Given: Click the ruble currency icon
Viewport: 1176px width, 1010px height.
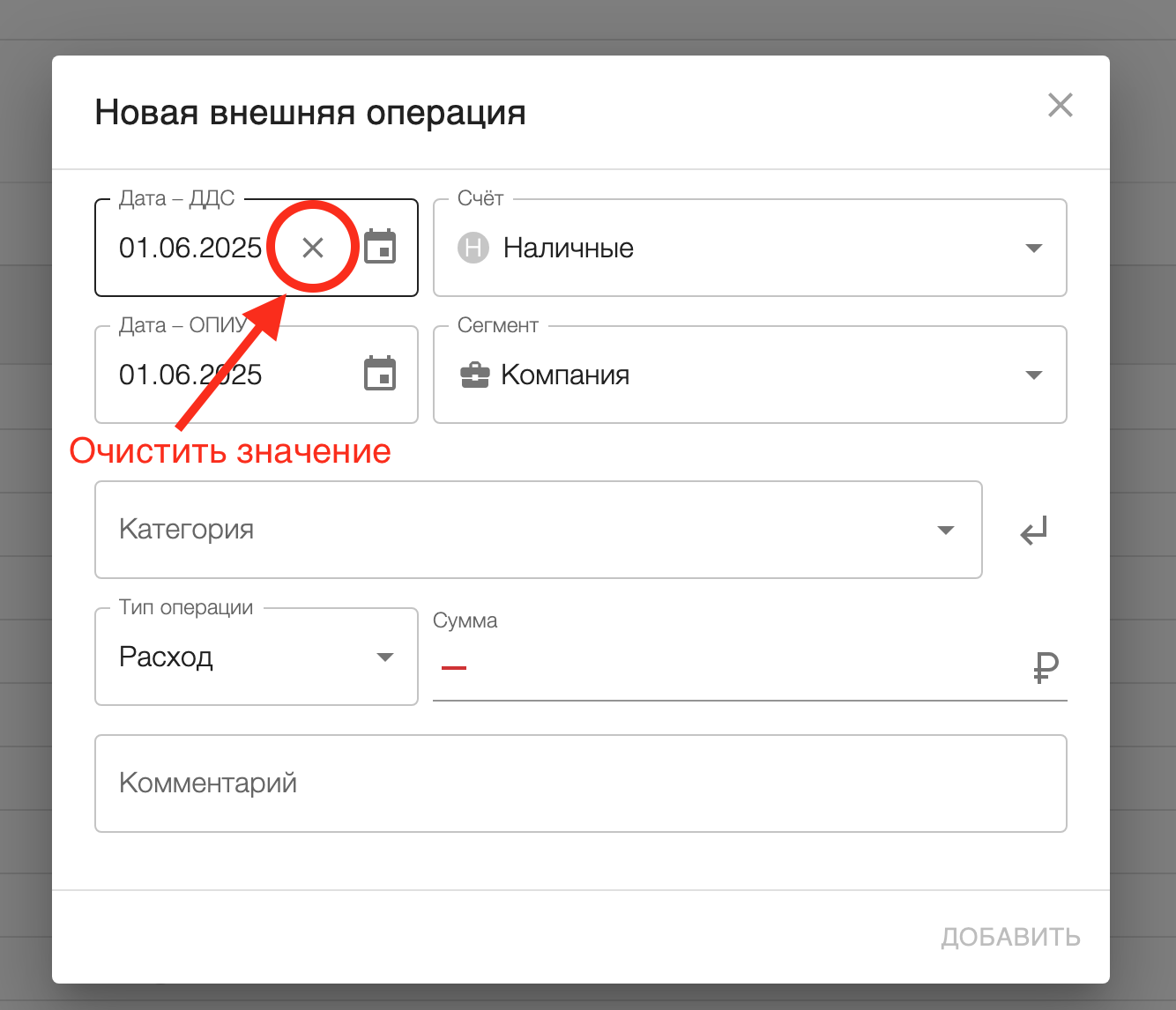Looking at the screenshot, I should pyautogui.click(x=1046, y=668).
